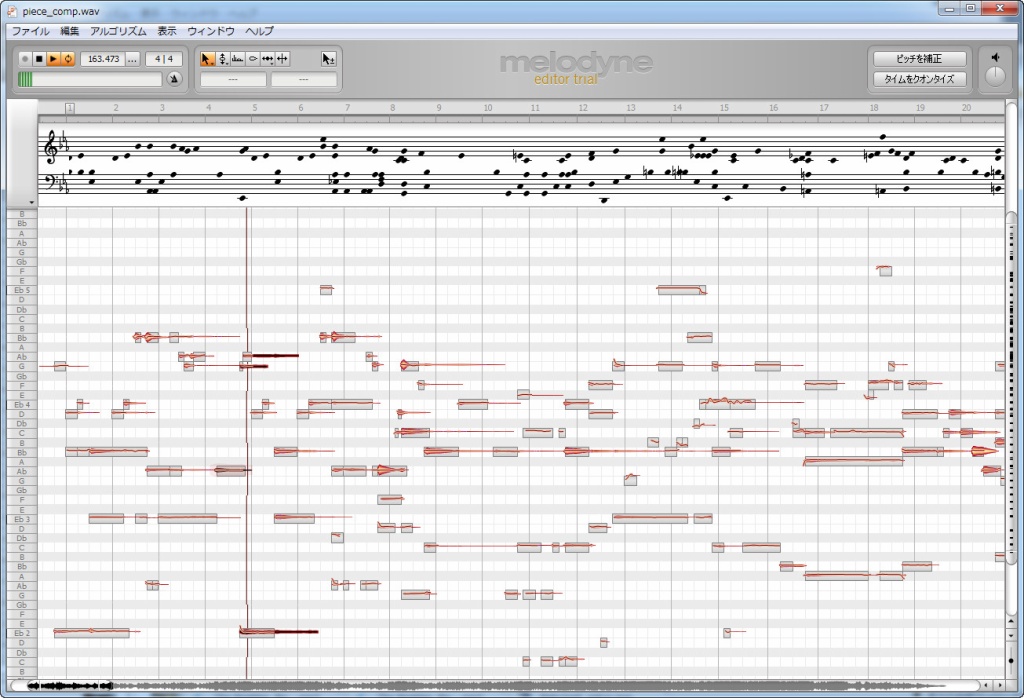Select the first Eb 2 note blob at bar 1
This screenshot has width=1024, height=698.
tap(91, 633)
